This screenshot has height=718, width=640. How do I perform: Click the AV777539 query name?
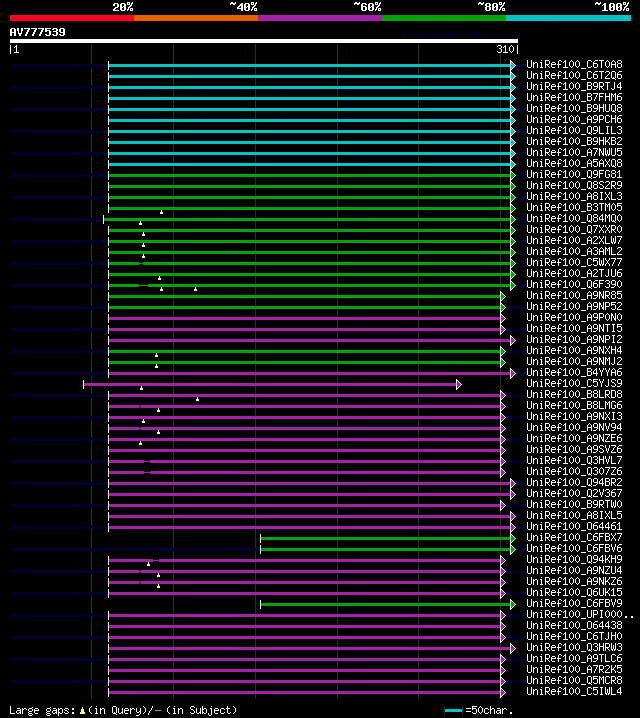38,32
